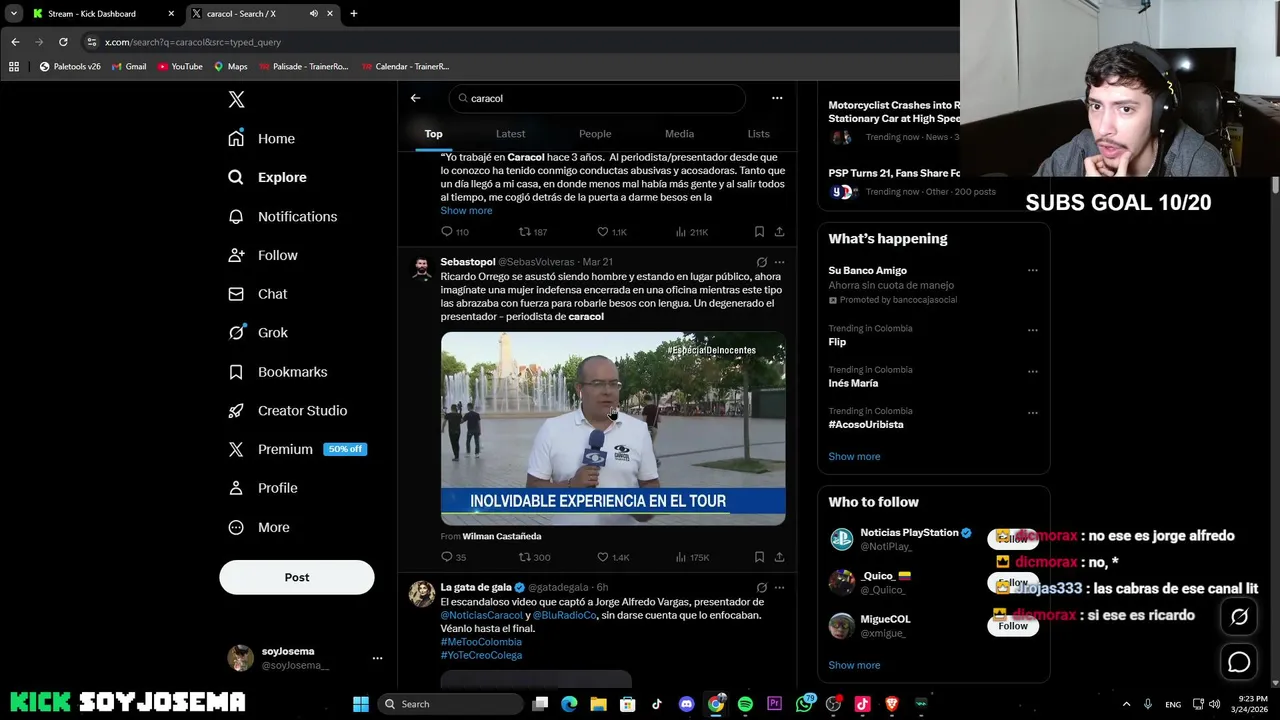
Task: Reload the page in browser
Action: tap(63, 42)
